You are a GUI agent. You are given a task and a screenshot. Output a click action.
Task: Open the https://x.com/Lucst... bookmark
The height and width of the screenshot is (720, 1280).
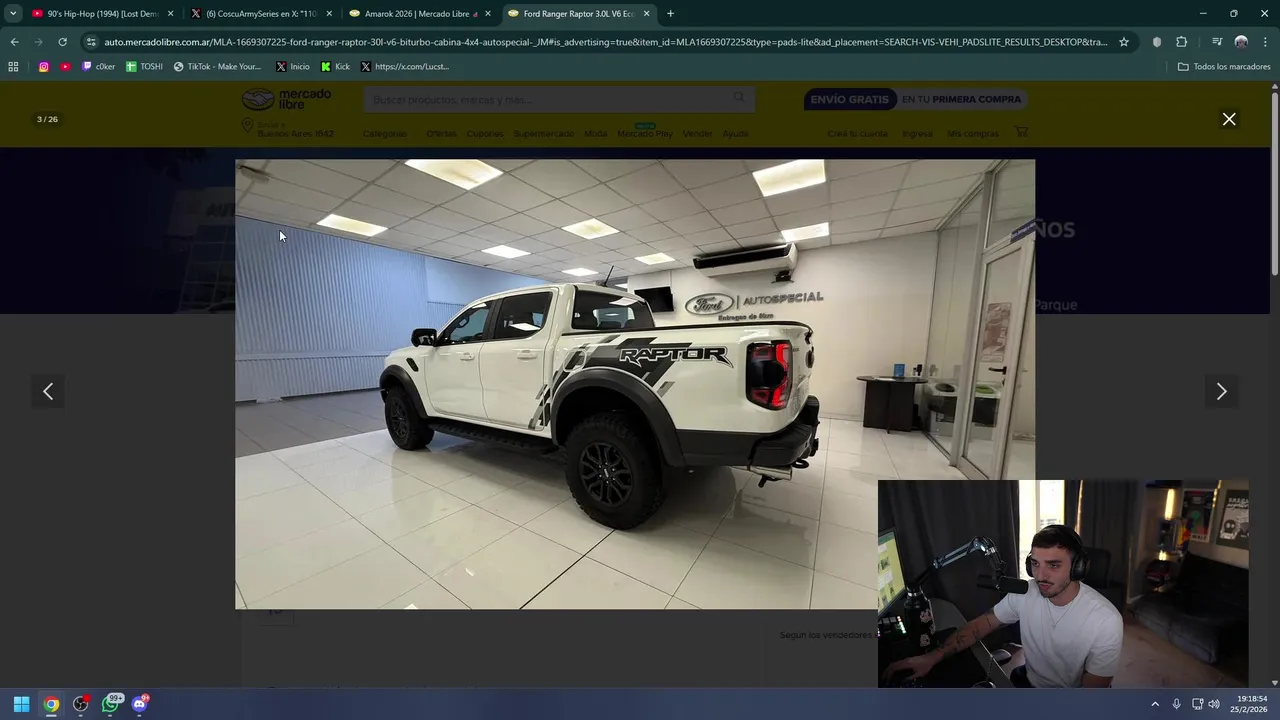tap(405, 67)
